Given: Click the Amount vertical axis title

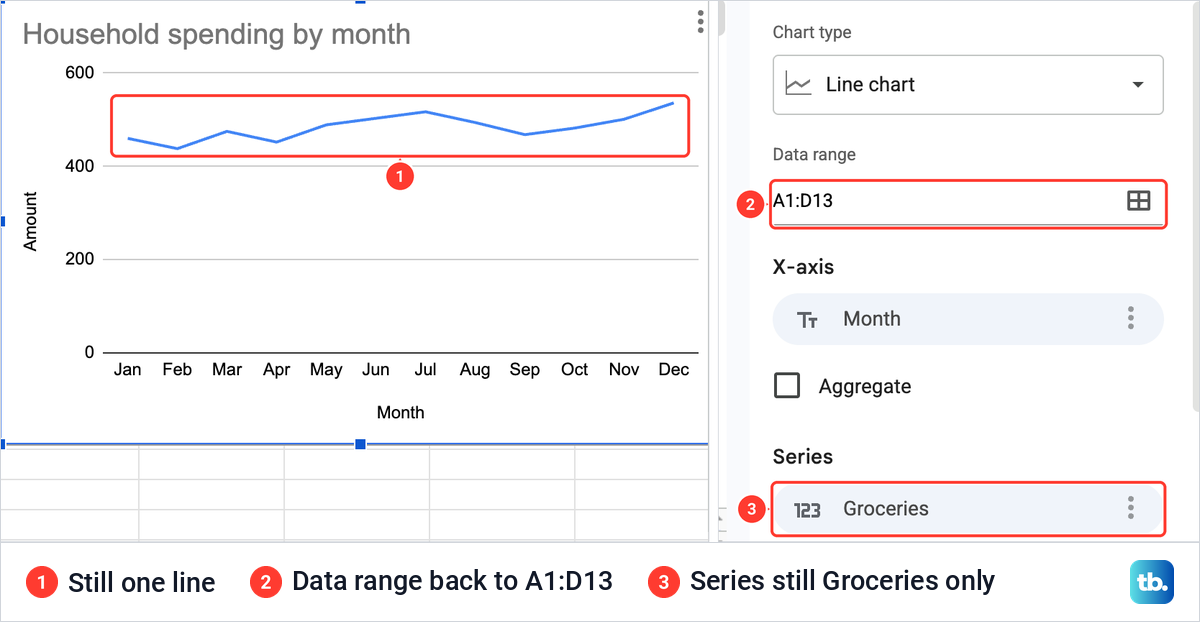Looking at the screenshot, I should click(x=30, y=221).
